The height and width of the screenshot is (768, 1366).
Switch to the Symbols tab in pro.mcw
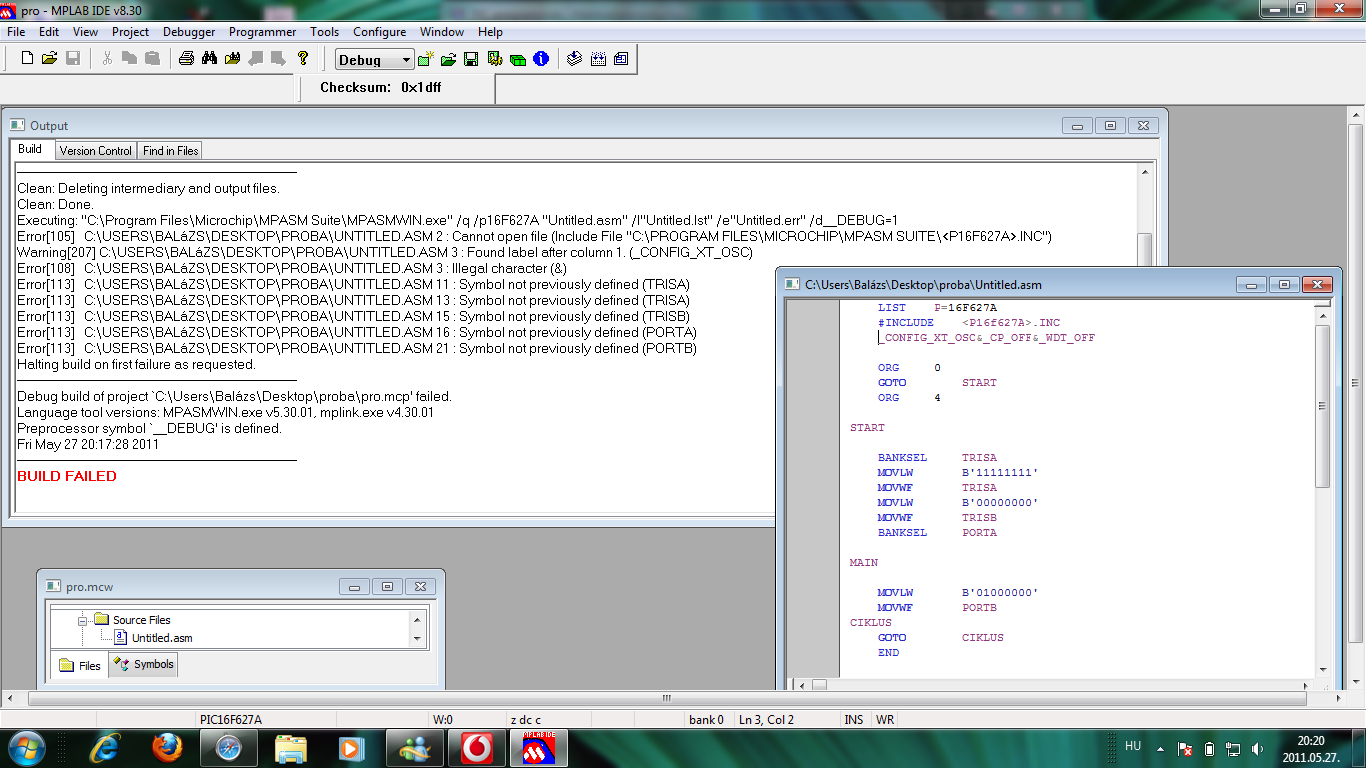[x=144, y=664]
